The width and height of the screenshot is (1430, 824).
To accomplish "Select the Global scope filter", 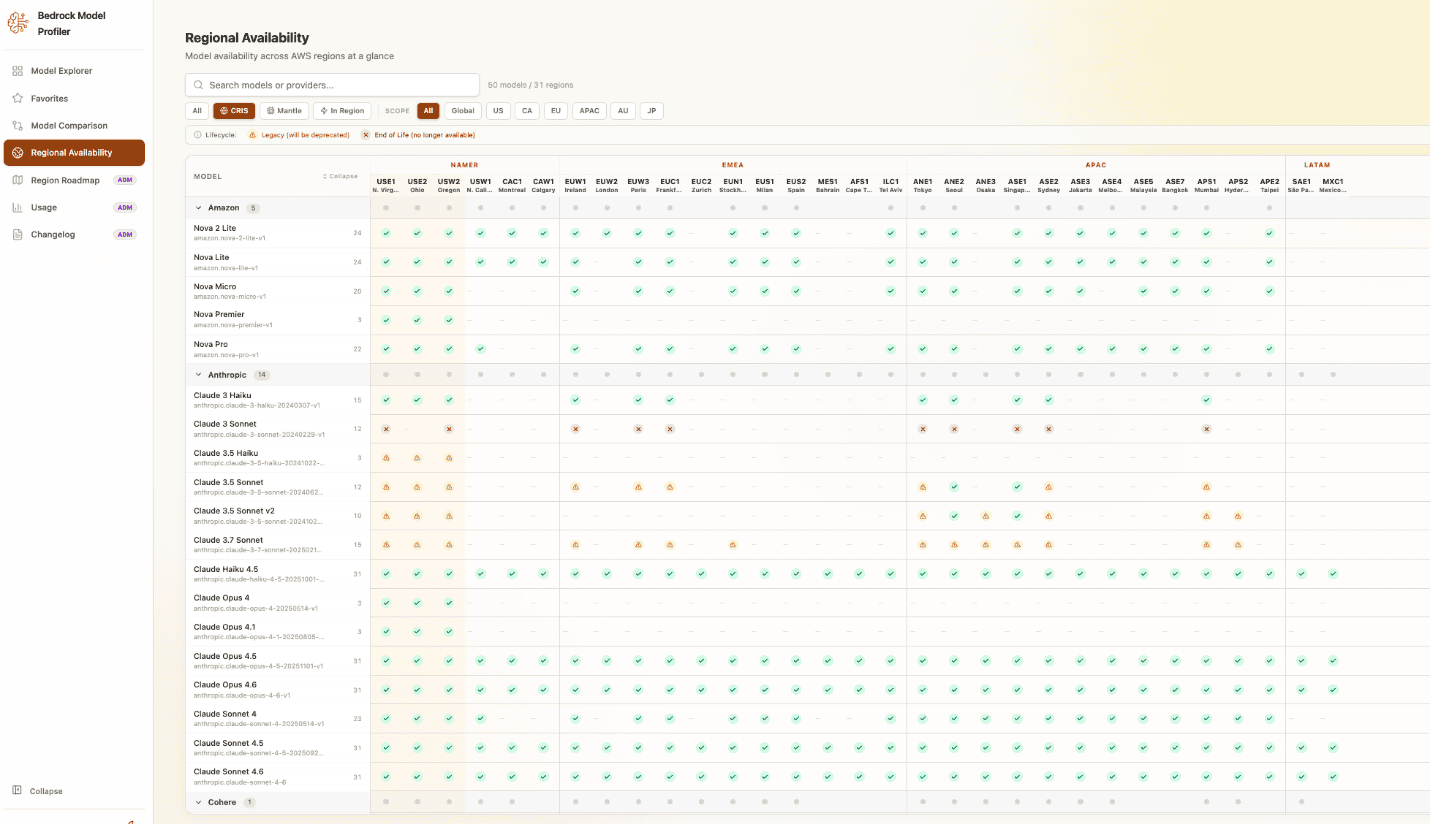I will tap(463, 111).
